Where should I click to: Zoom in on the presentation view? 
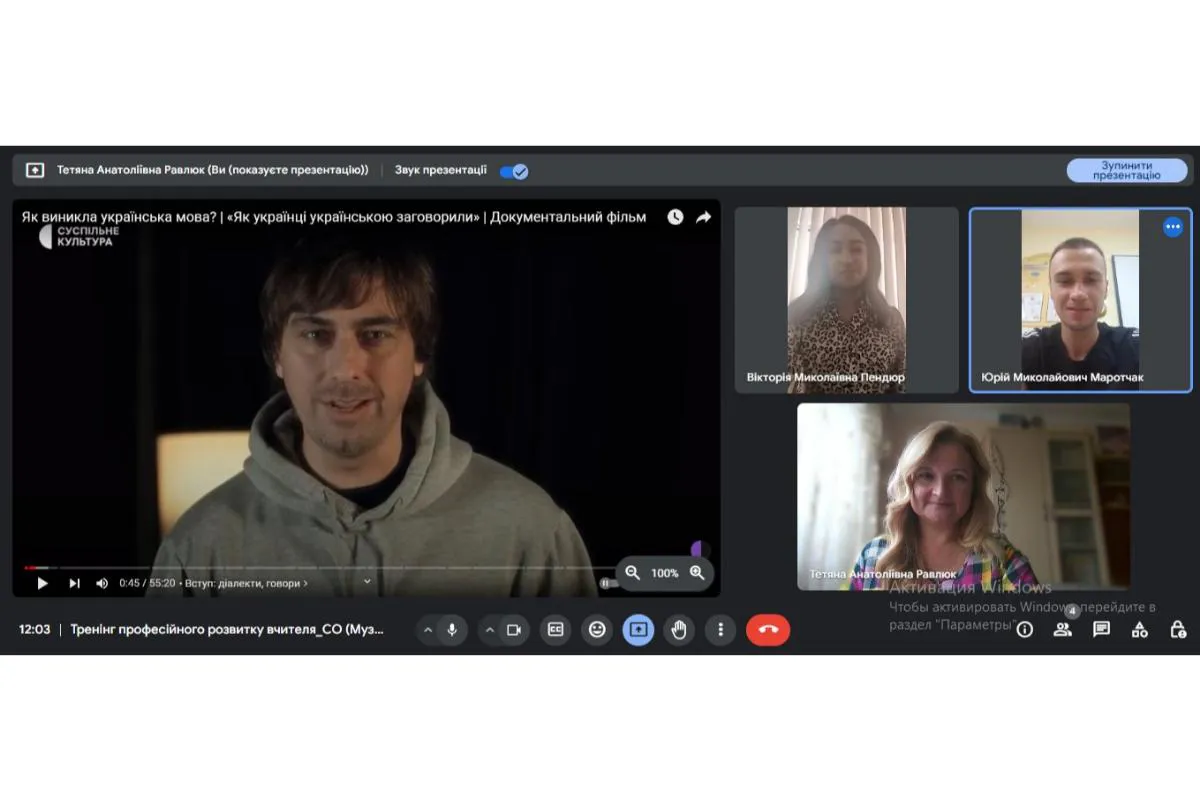[697, 573]
